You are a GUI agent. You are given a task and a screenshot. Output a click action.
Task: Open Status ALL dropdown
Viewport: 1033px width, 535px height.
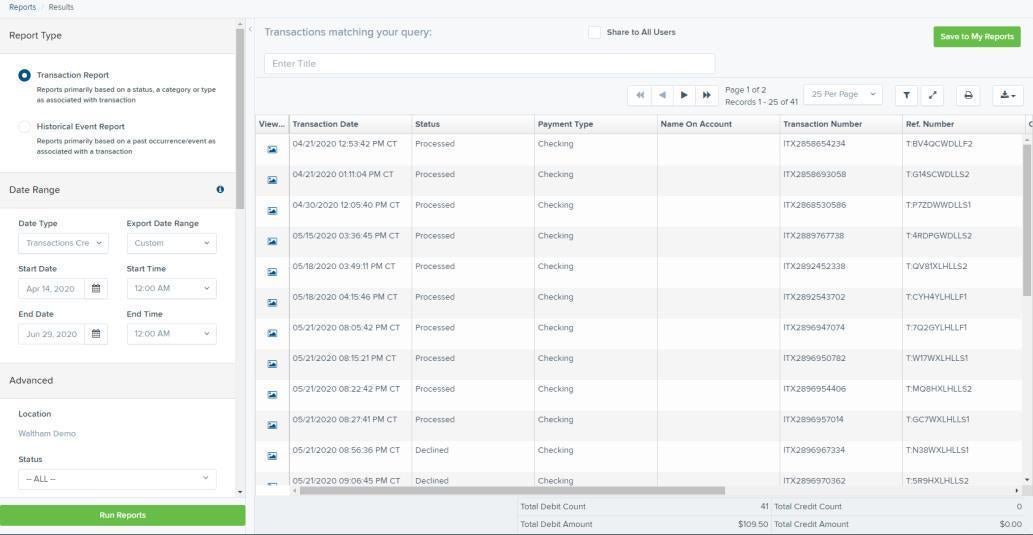point(117,479)
